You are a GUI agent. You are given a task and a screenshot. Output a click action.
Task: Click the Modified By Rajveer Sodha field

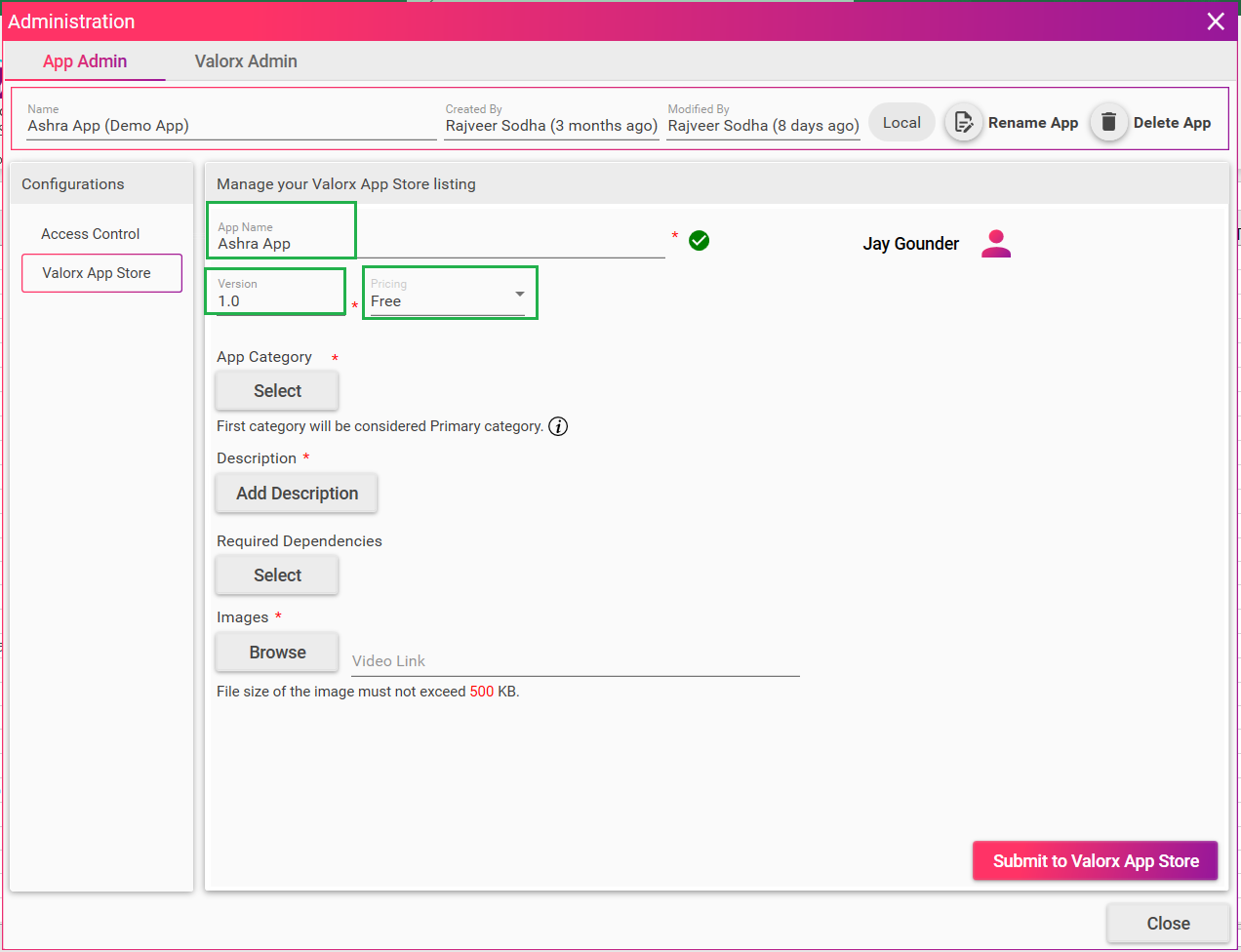point(763,121)
